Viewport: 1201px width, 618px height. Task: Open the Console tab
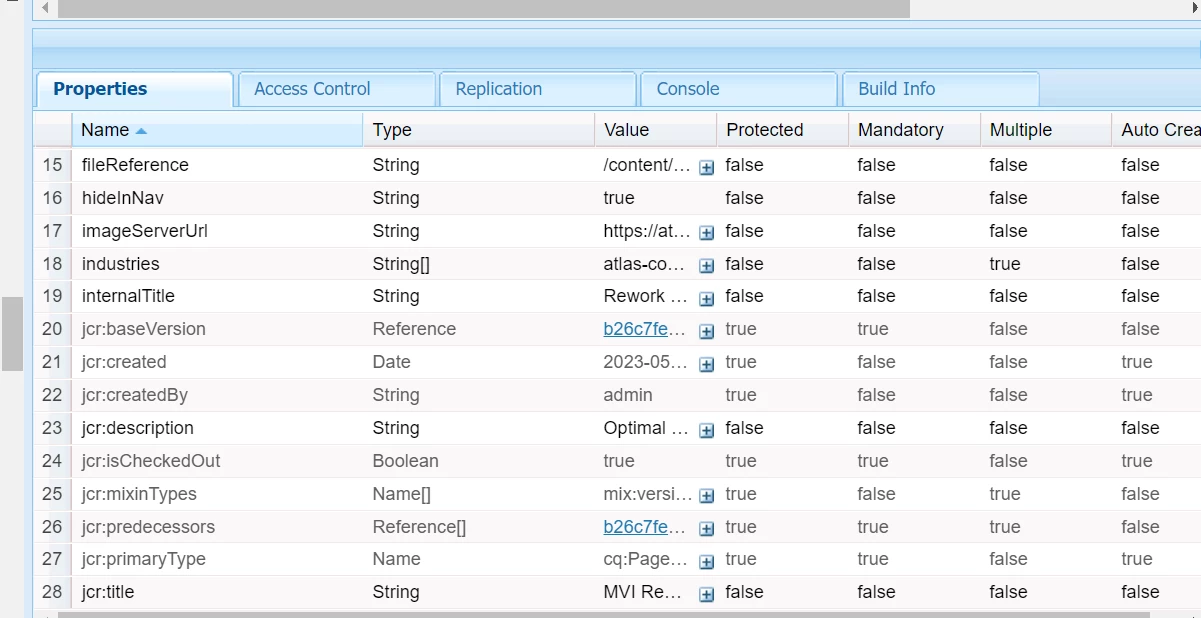(739, 89)
